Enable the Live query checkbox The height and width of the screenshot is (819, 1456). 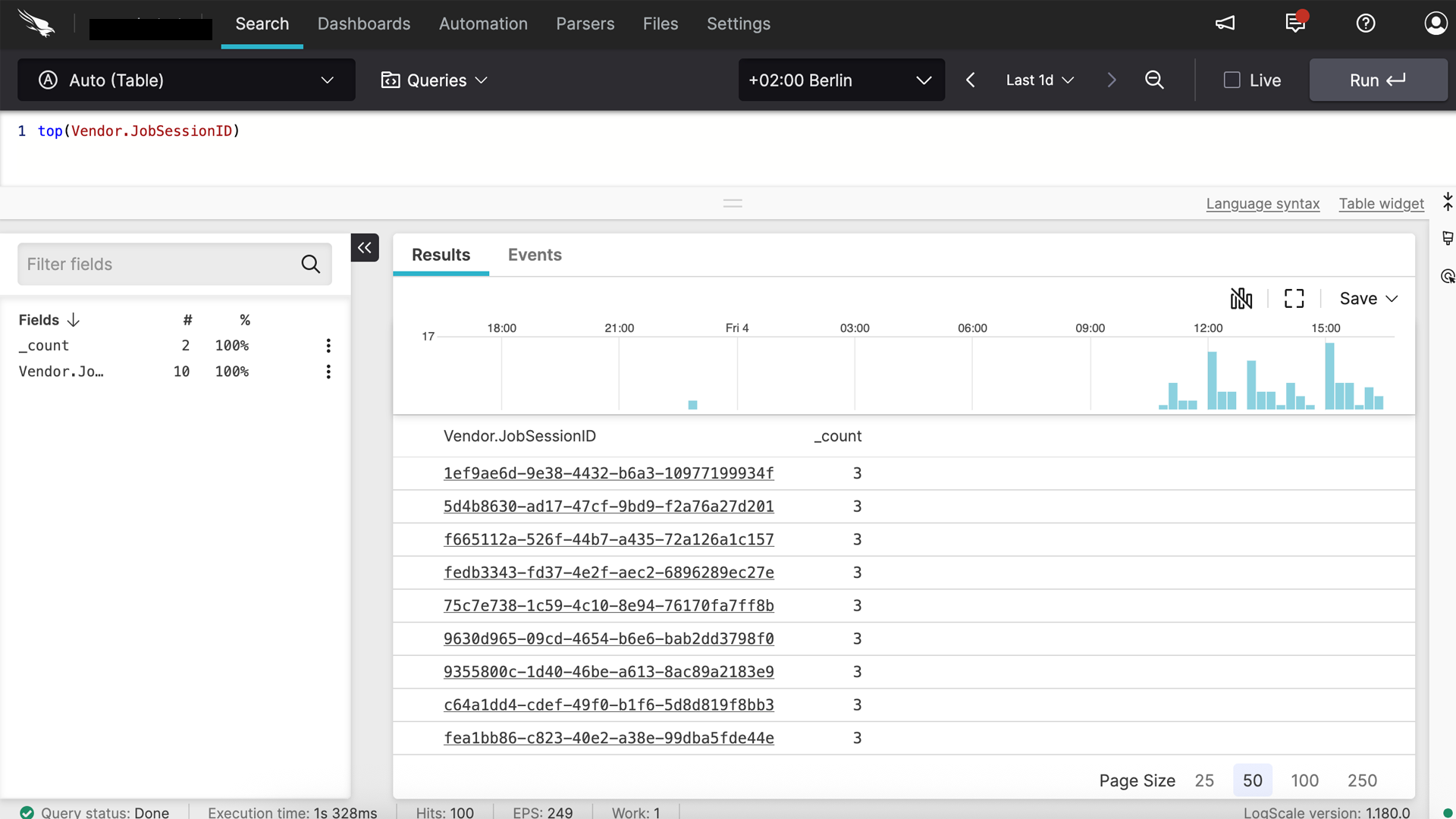pos(1232,80)
